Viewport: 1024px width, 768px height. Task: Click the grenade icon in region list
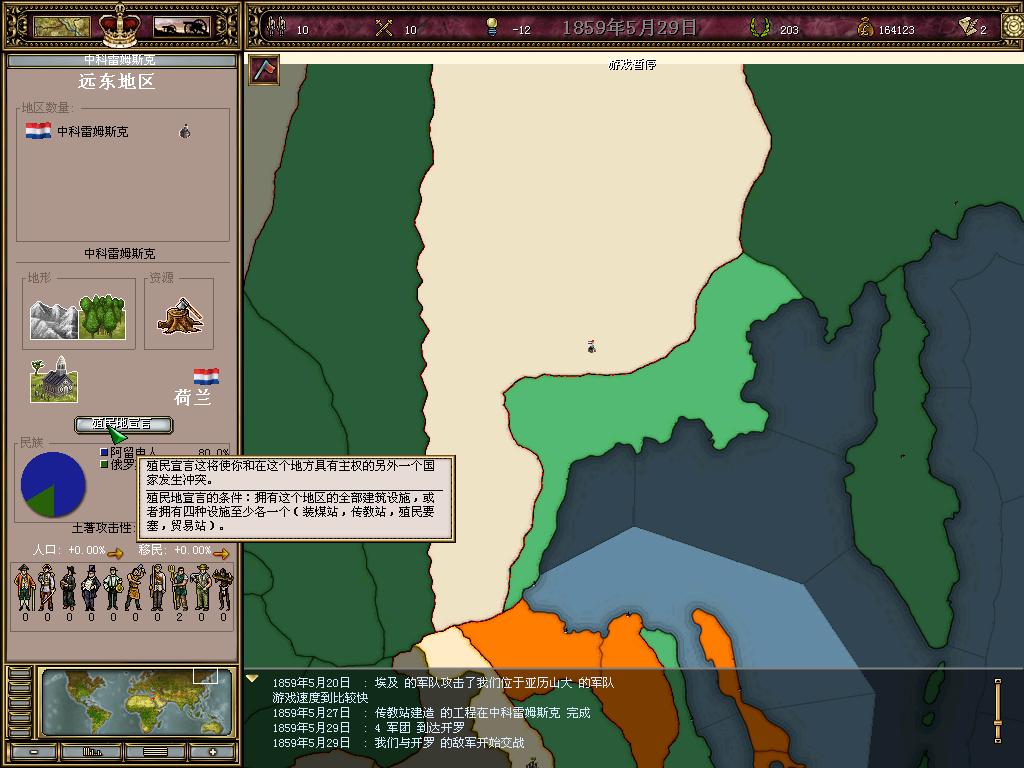[x=185, y=131]
